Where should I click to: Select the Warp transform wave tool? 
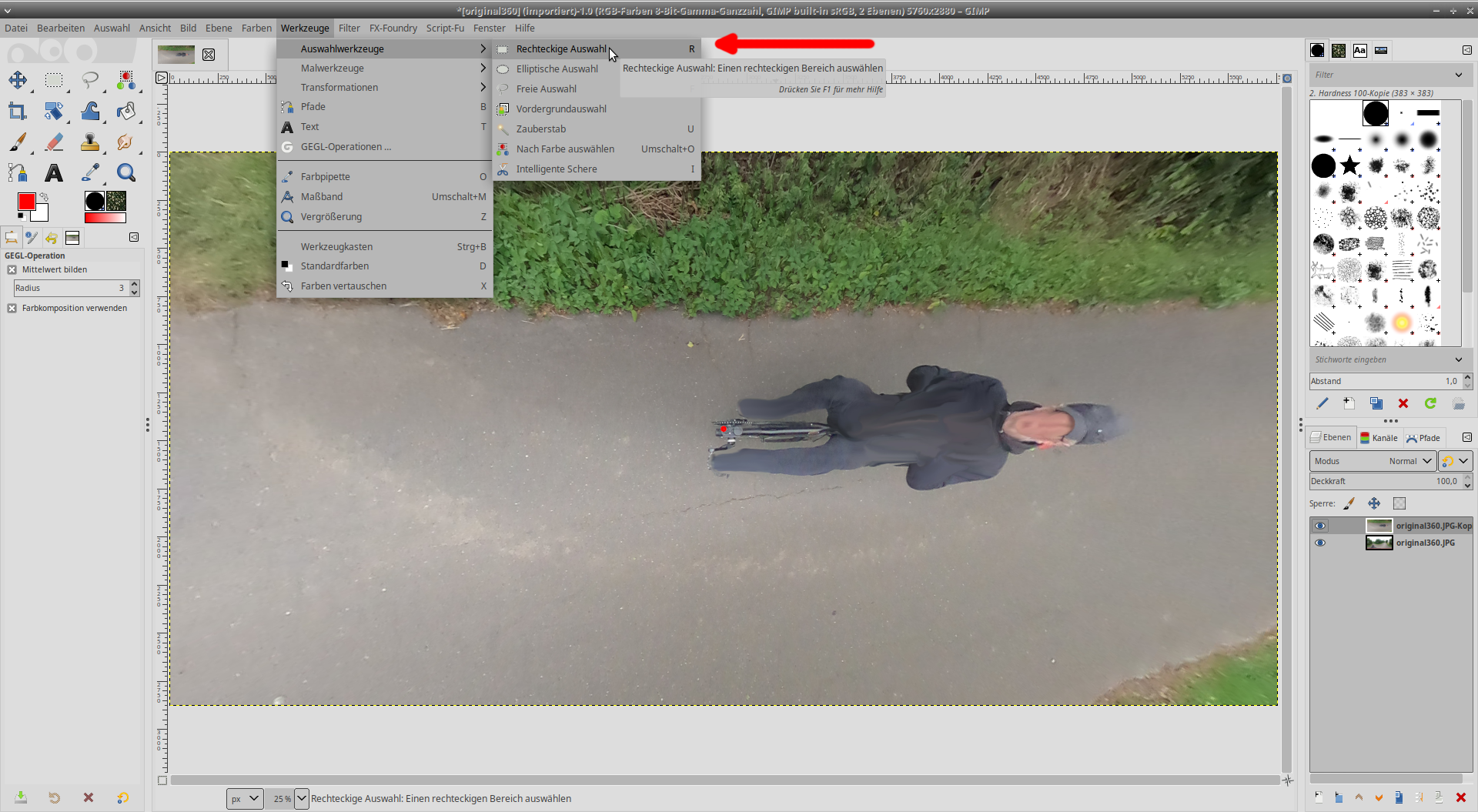point(90,112)
